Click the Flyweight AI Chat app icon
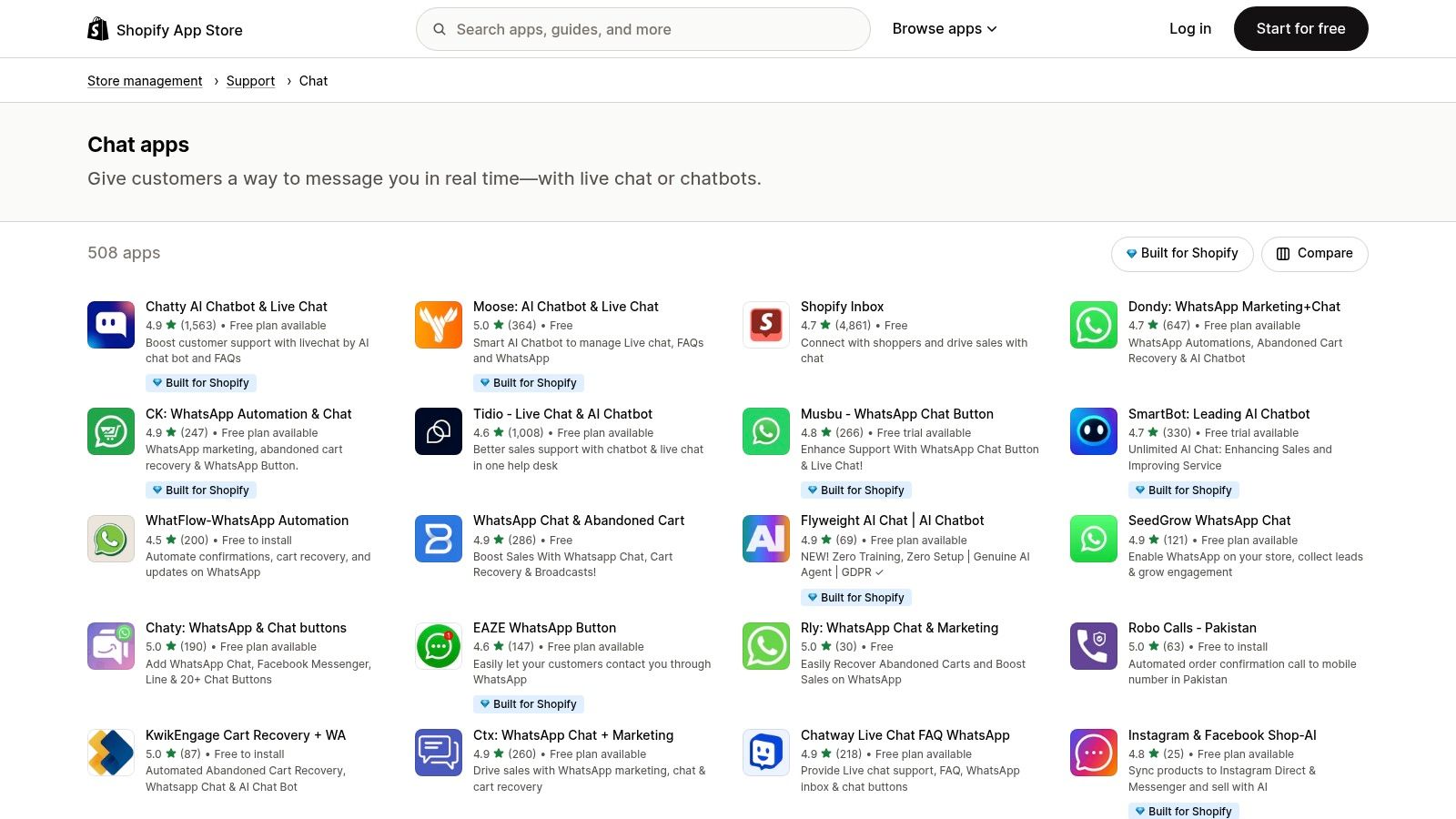This screenshot has height=819, width=1456. coord(765,538)
